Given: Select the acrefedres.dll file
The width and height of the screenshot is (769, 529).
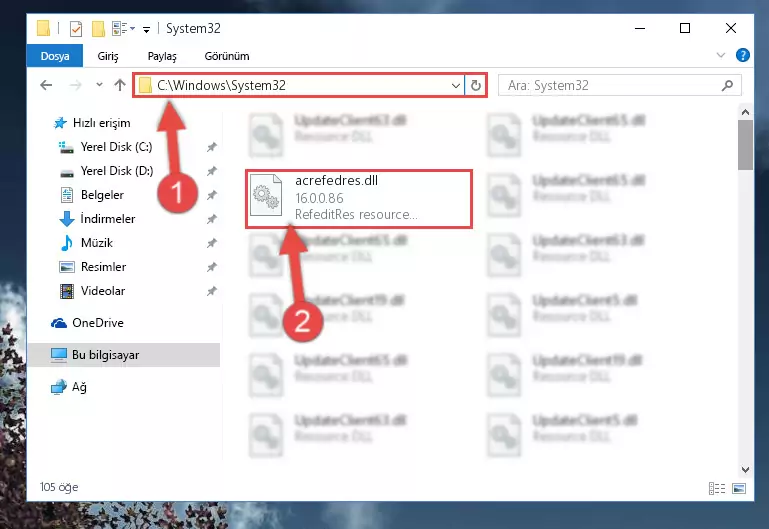Looking at the screenshot, I should [x=359, y=199].
